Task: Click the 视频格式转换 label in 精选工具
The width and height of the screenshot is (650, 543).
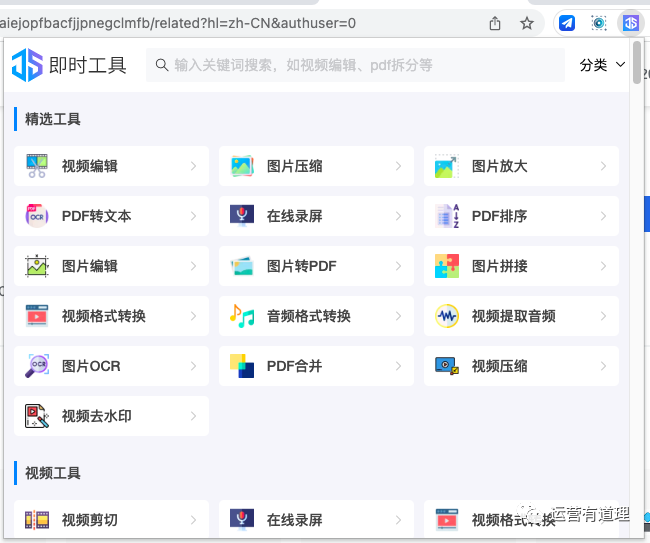Action: coord(104,316)
